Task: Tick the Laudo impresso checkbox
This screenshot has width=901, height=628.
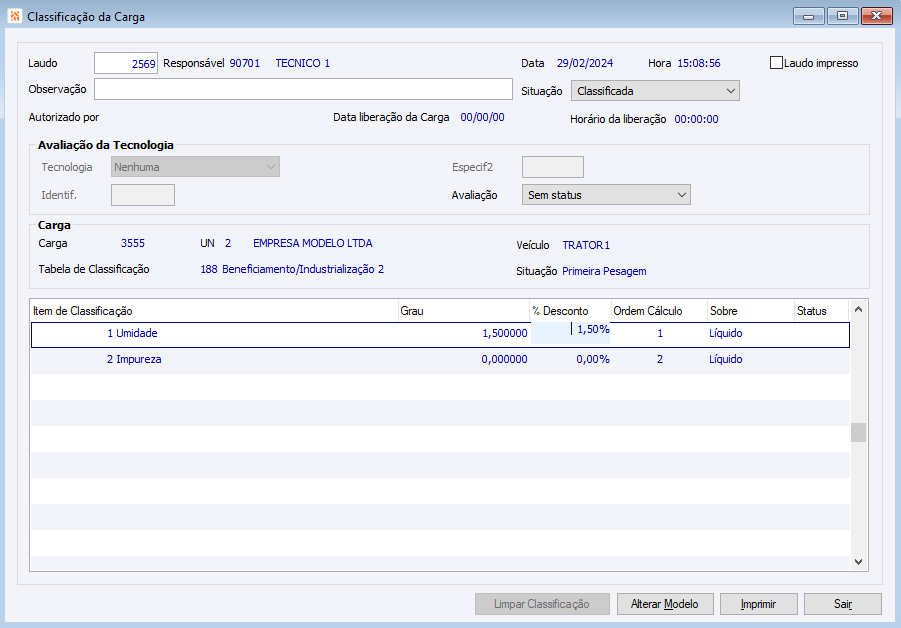Action: 776,63
